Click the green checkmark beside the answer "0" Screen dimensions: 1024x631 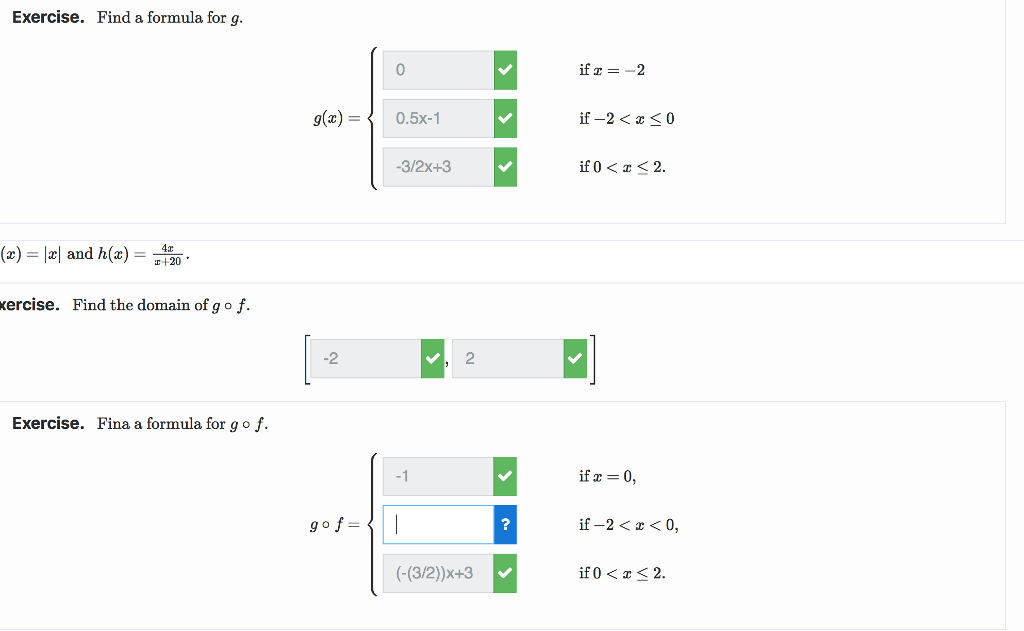[504, 70]
